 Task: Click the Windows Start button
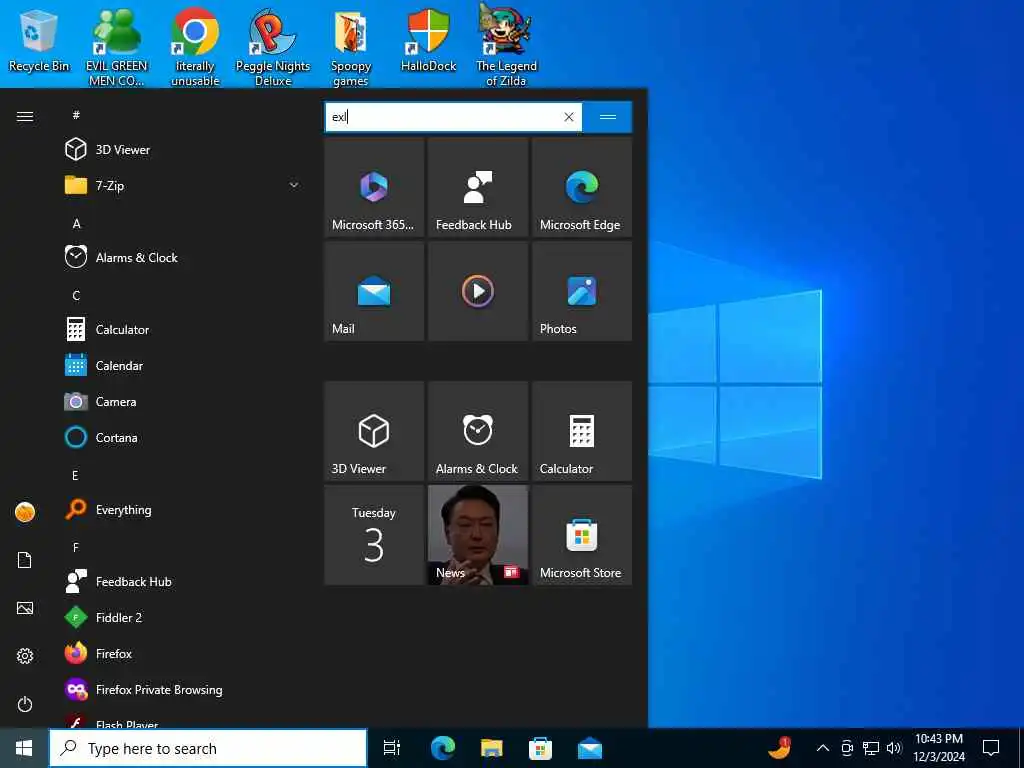24,748
